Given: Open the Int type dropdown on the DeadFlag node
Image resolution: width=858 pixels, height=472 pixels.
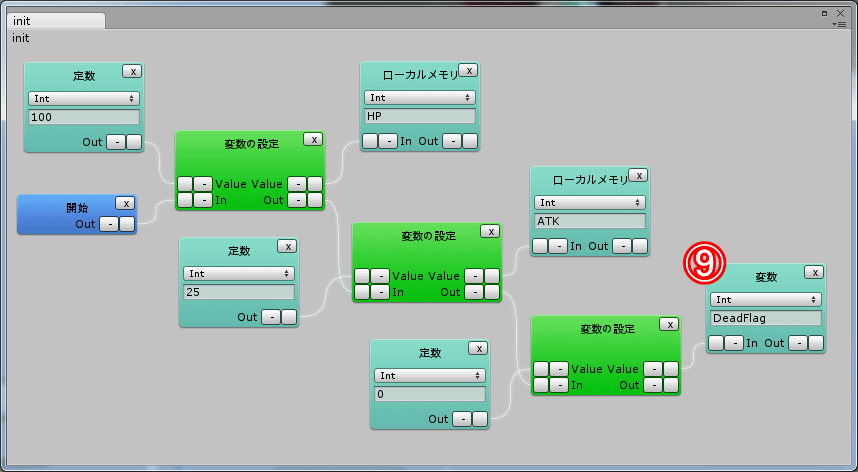Looking at the screenshot, I should [766, 300].
